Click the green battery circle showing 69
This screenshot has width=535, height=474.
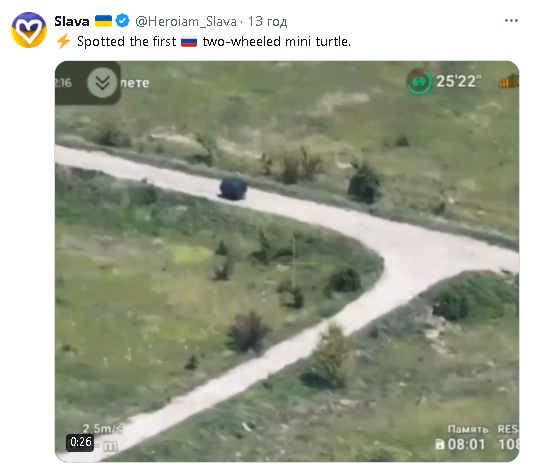(x=419, y=82)
